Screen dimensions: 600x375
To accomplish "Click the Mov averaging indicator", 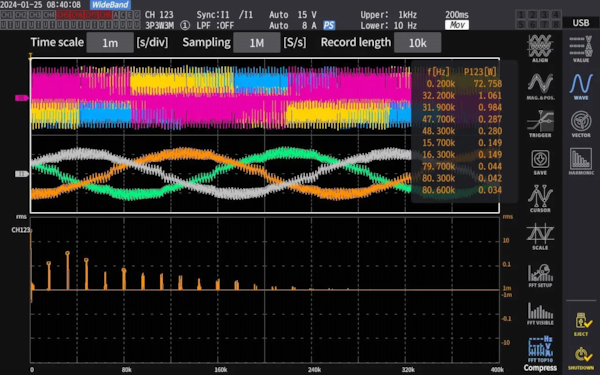I will (x=457, y=25).
